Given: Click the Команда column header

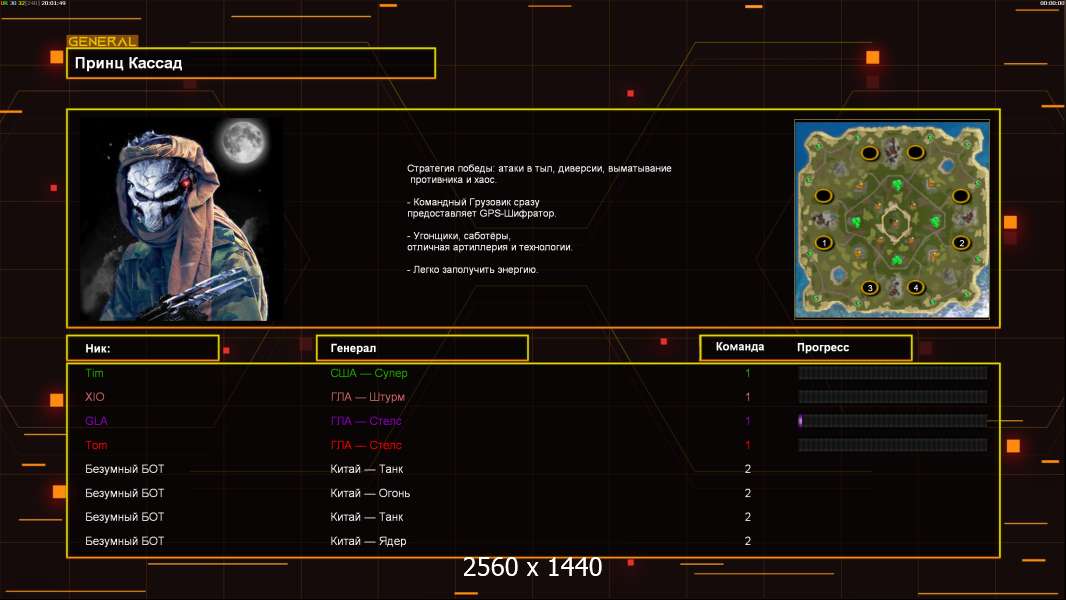Looking at the screenshot, I should tap(740, 347).
